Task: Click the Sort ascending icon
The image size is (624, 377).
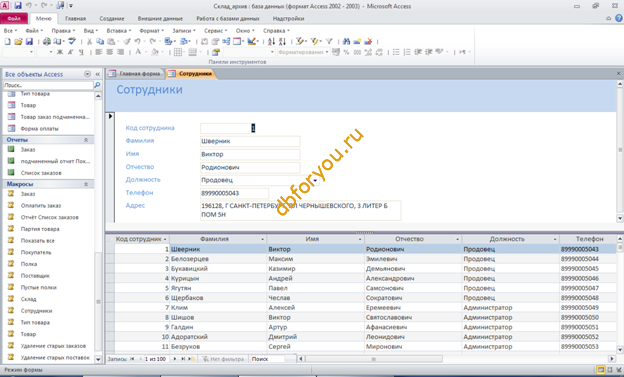Action: pos(271,41)
